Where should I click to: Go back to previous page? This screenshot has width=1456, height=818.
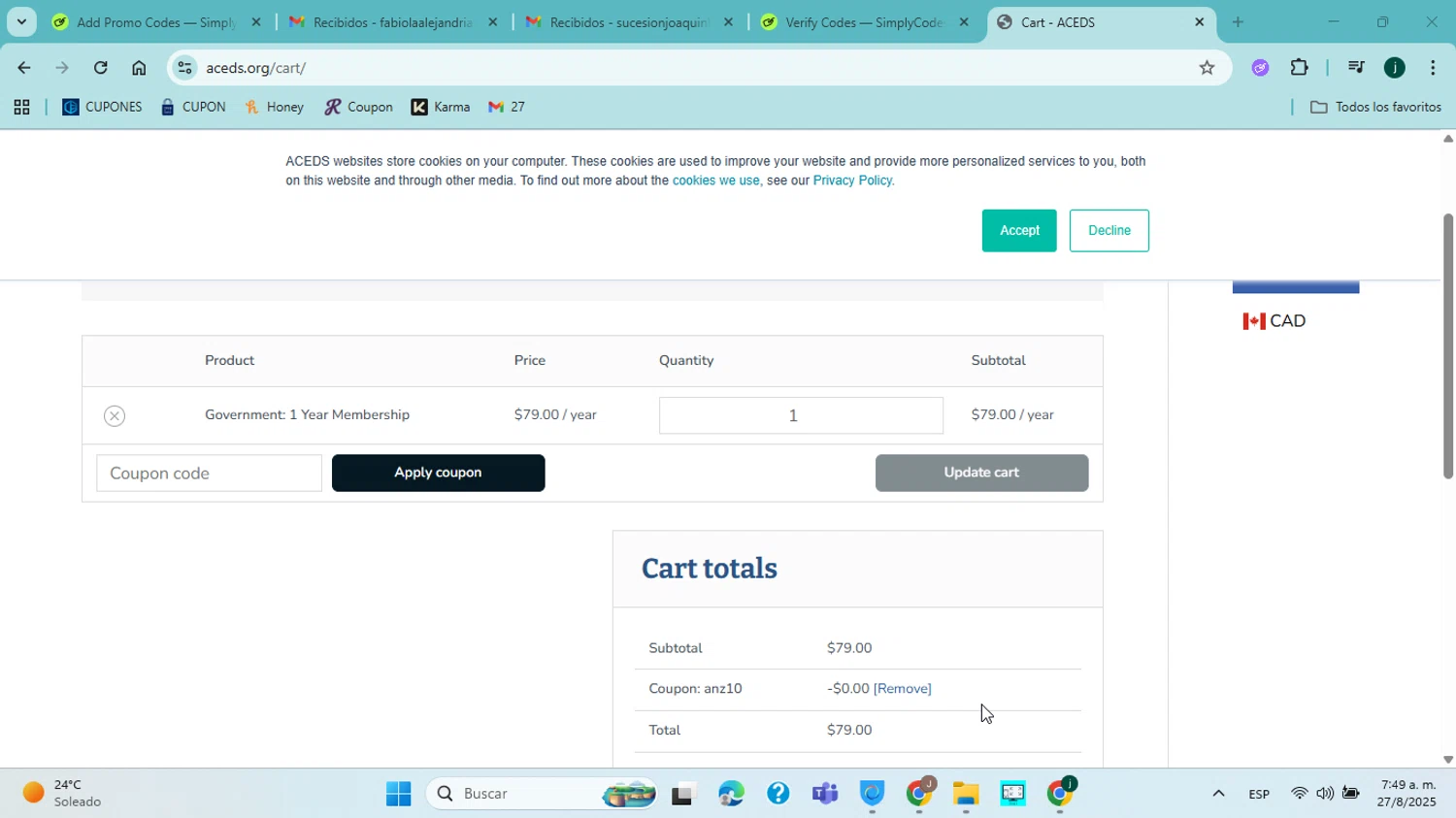pos(23,68)
